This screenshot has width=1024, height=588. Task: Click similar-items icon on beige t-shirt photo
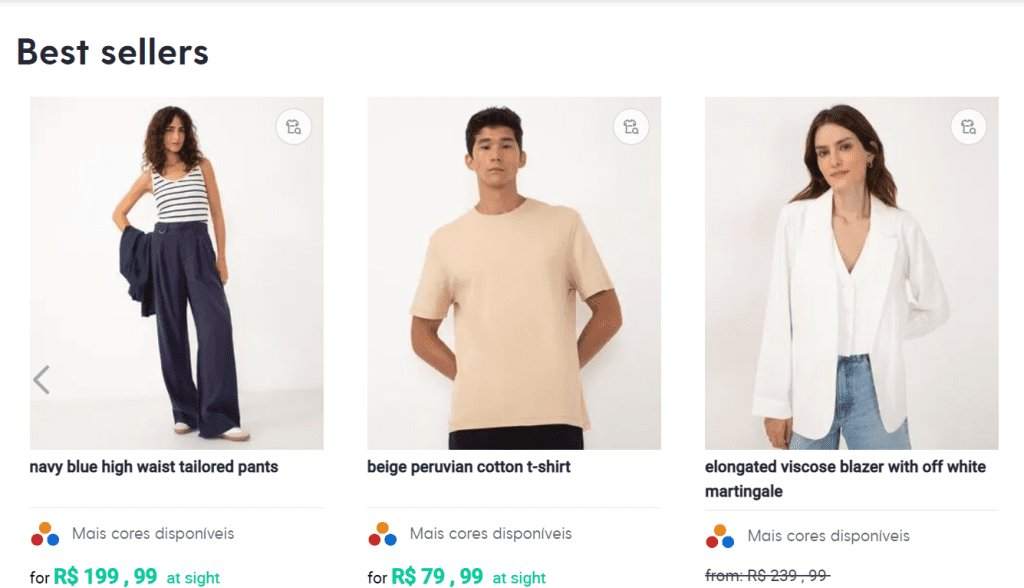631,127
